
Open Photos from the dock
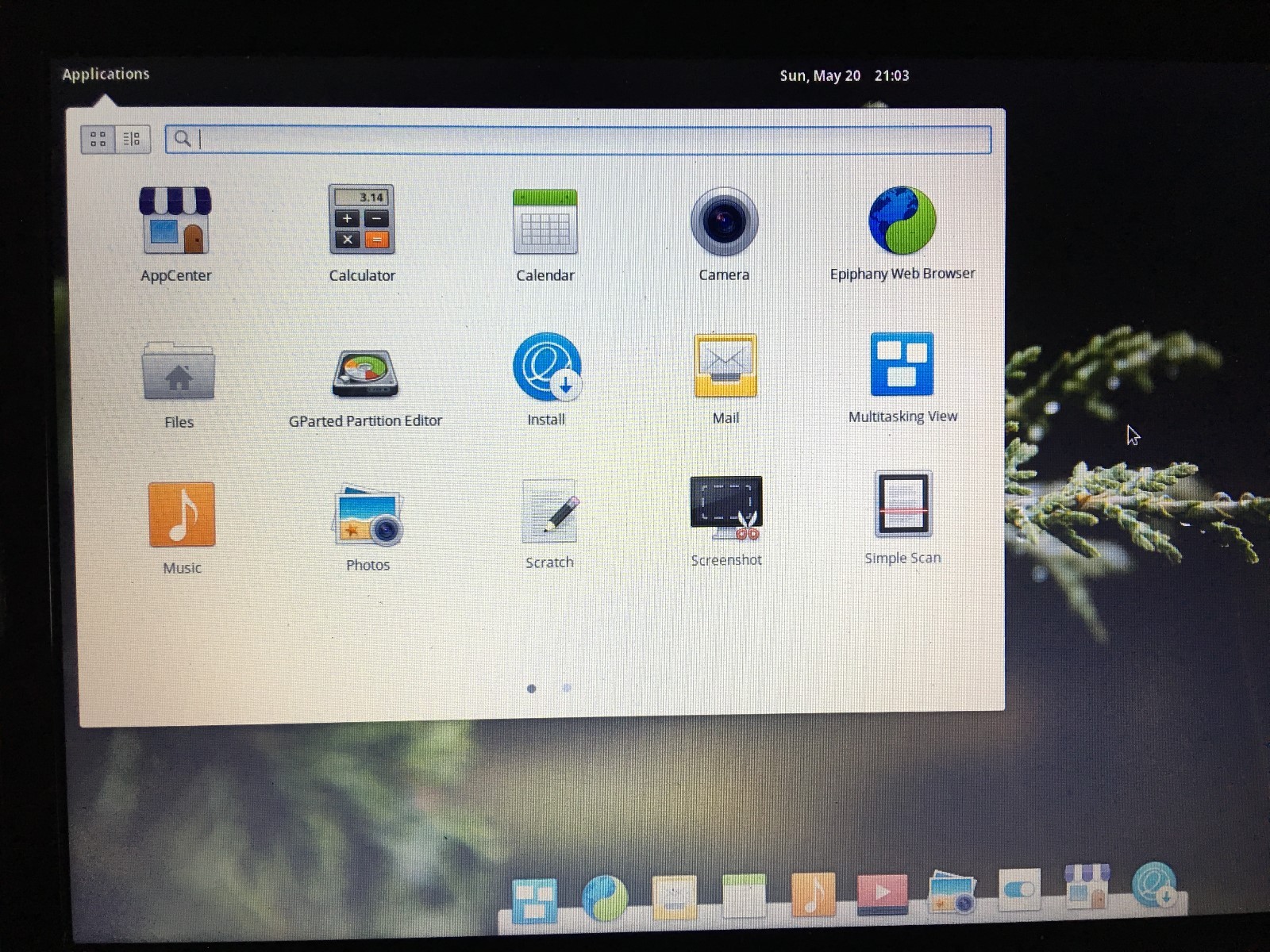pyautogui.click(x=952, y=892)
